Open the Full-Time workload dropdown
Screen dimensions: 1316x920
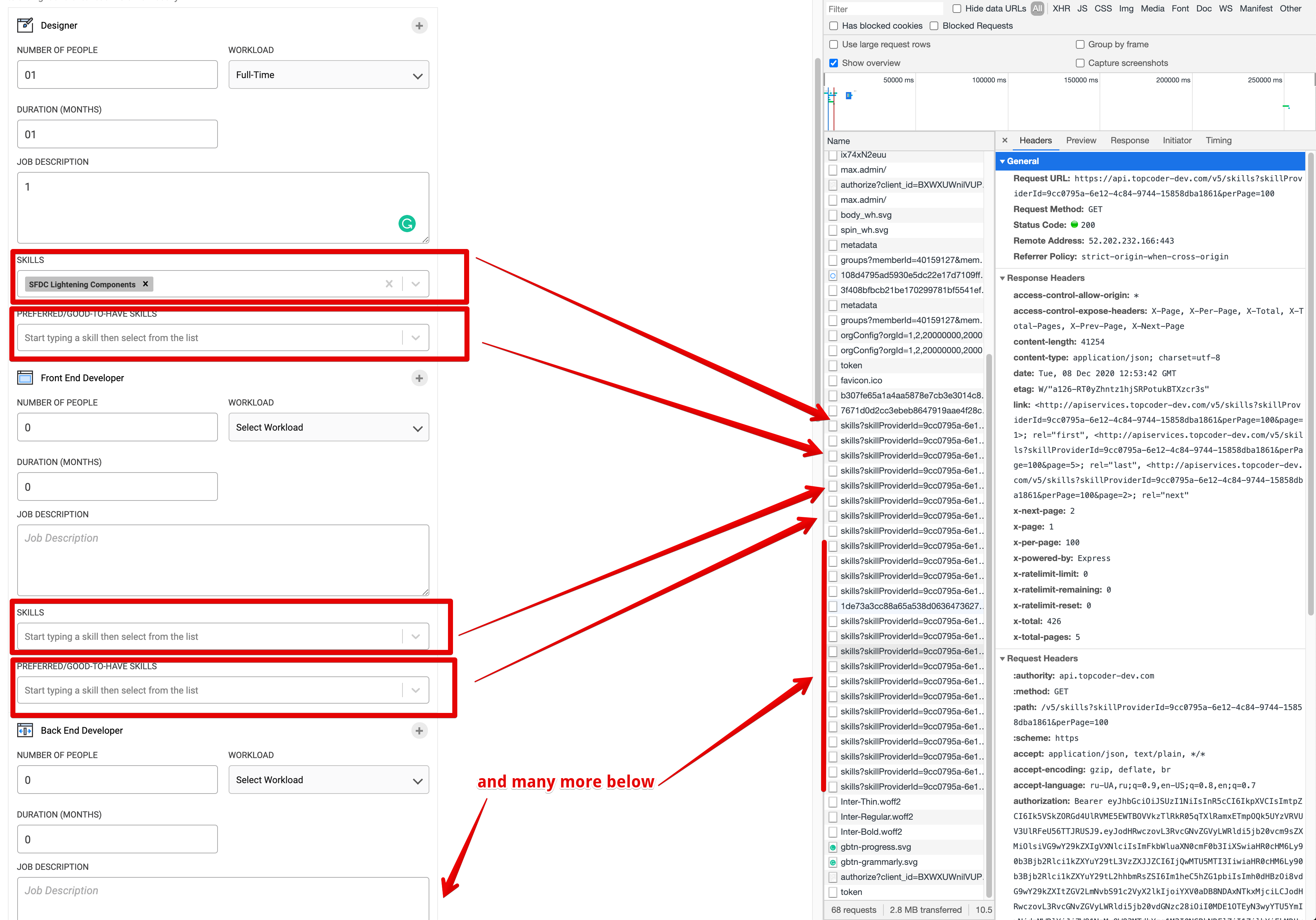(328, 75)
